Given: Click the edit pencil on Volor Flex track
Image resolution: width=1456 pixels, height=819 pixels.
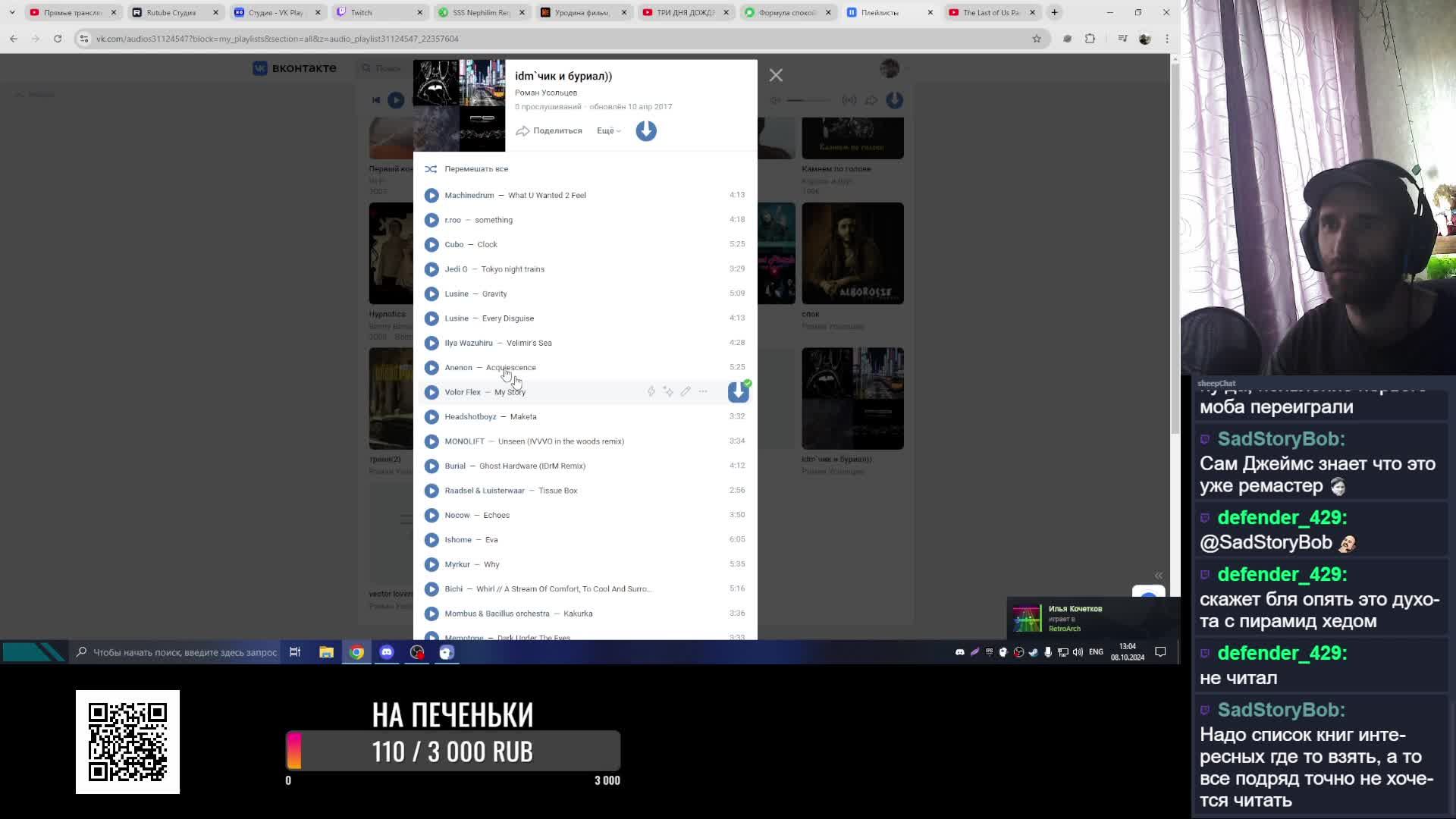Looking at the screenshot, I should [x=686, y=392].
